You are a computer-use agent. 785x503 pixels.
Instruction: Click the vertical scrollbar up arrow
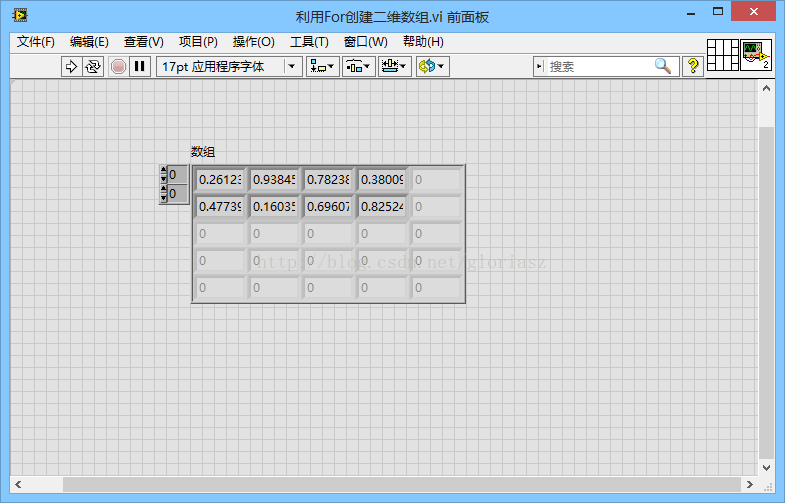click(x=766, y=88)
